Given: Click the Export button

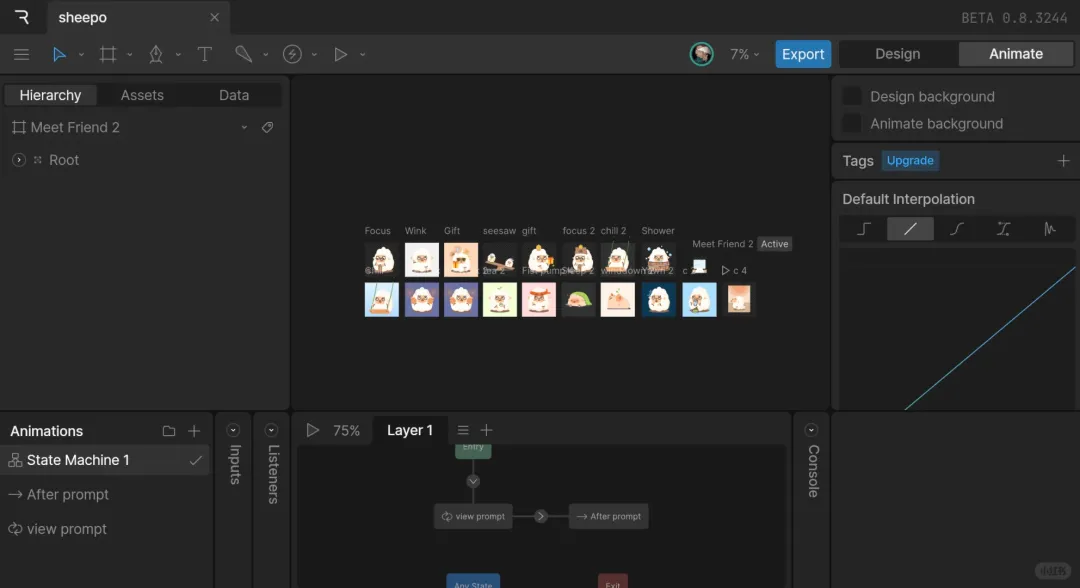Looking at the screenshot, I should pyautogui.click(x=802, y=54).
